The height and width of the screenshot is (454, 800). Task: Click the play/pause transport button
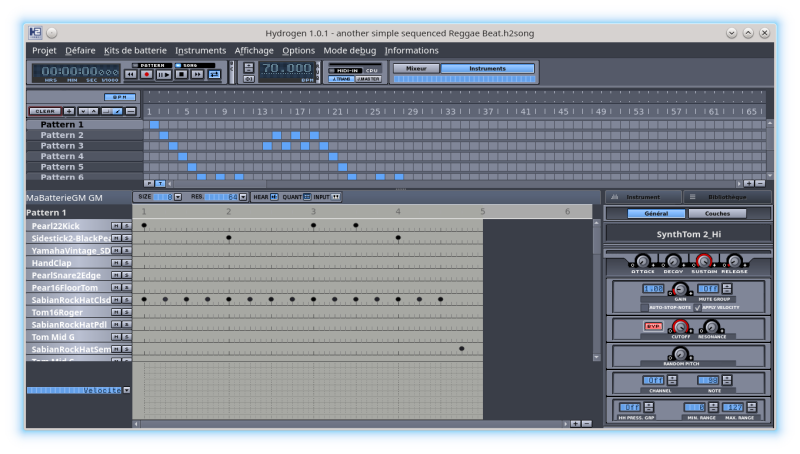pos(164,75)
